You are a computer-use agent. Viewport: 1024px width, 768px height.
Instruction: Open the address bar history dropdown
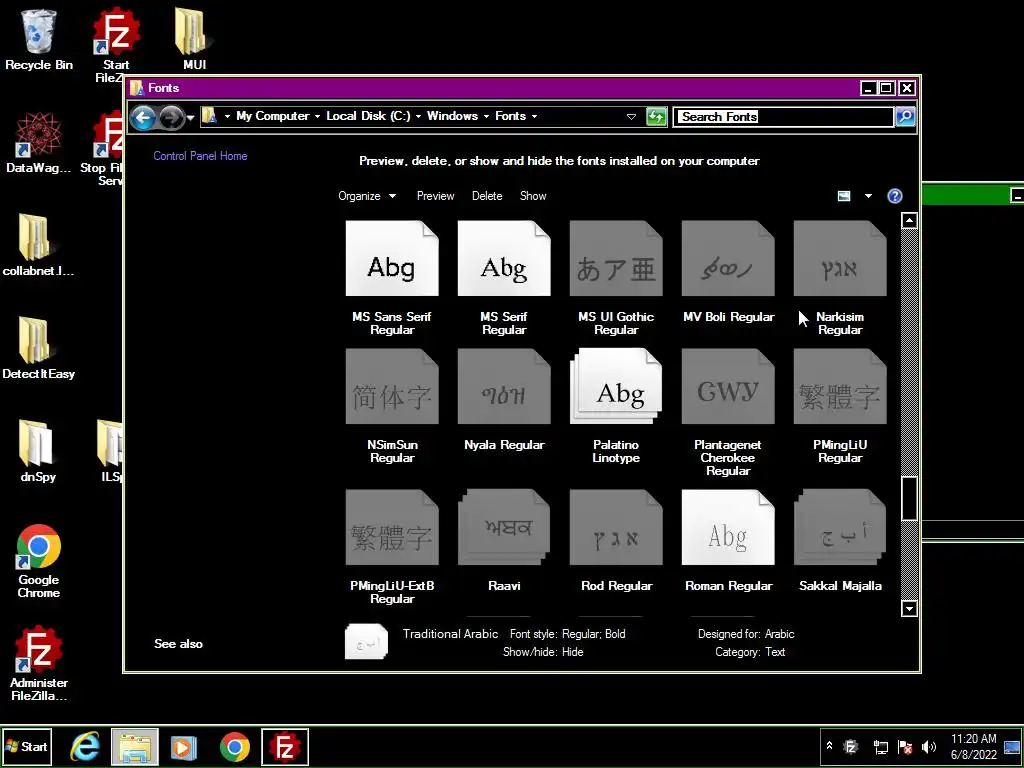(631, 117)
